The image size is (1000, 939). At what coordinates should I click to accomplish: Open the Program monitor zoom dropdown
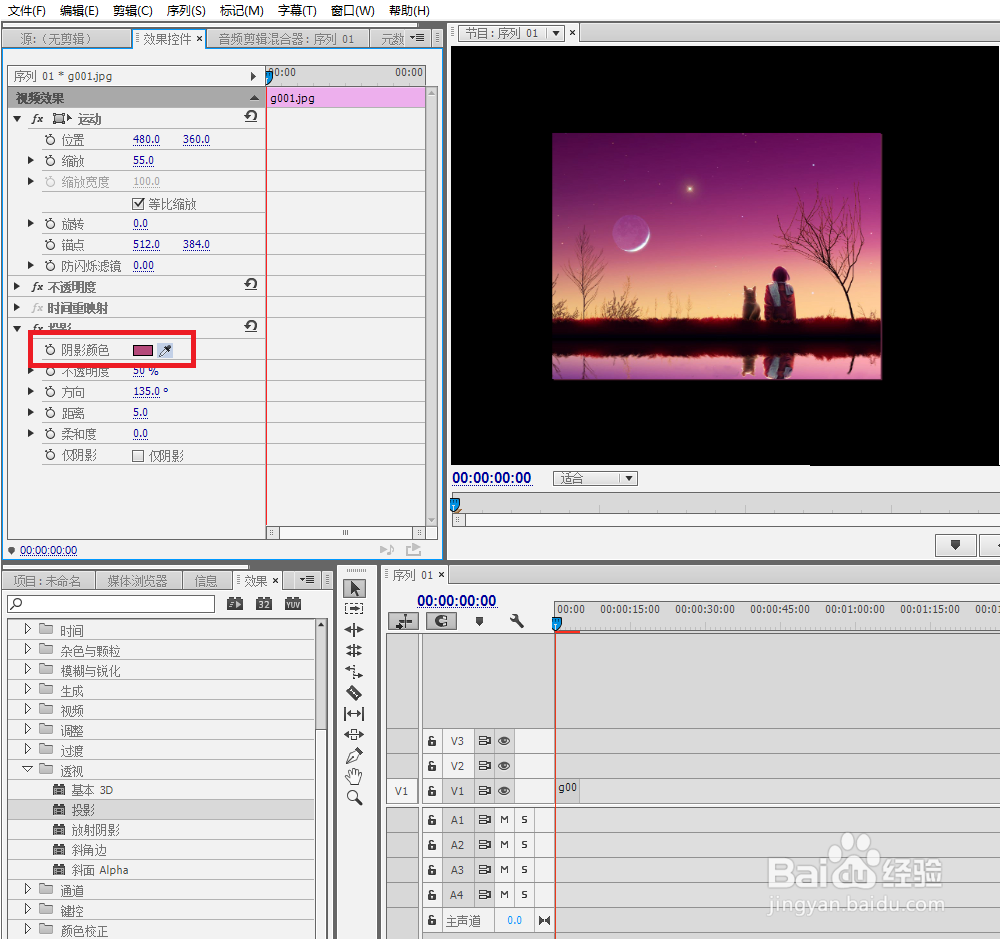[x=629, y=478]
